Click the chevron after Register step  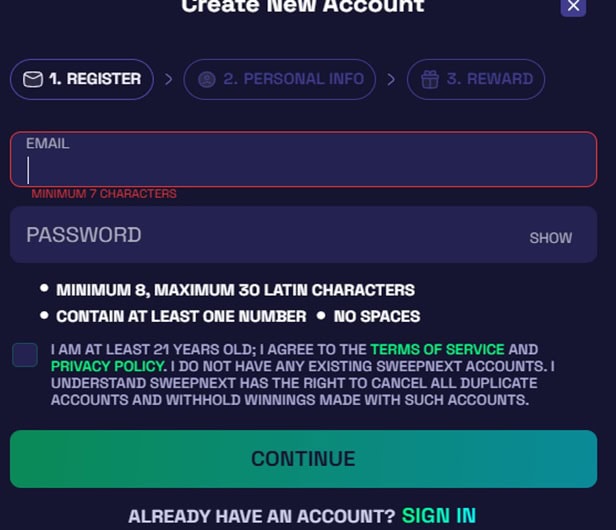tap(169, 80)
